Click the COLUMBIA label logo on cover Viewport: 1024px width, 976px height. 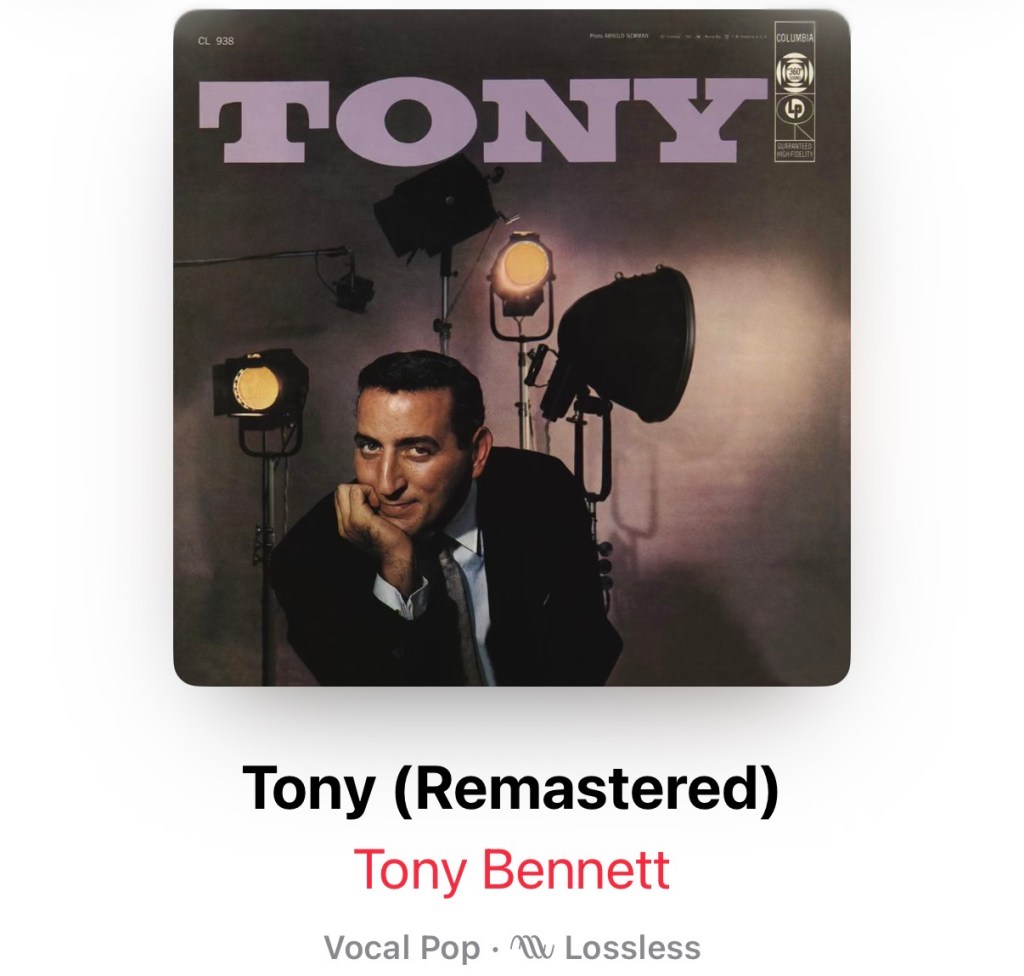coord(794,39)
